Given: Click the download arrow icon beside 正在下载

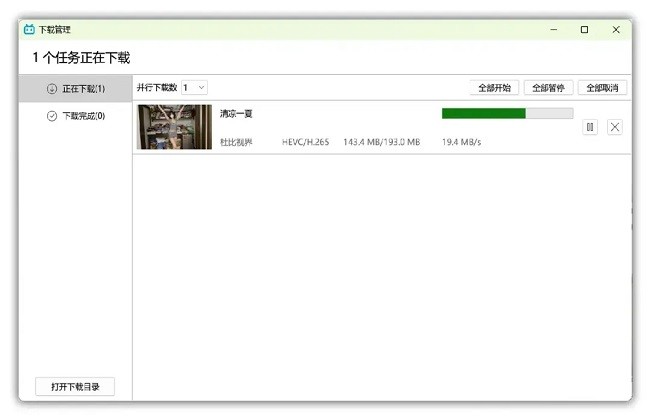Looking at the screenshot, I should (52, 89).
